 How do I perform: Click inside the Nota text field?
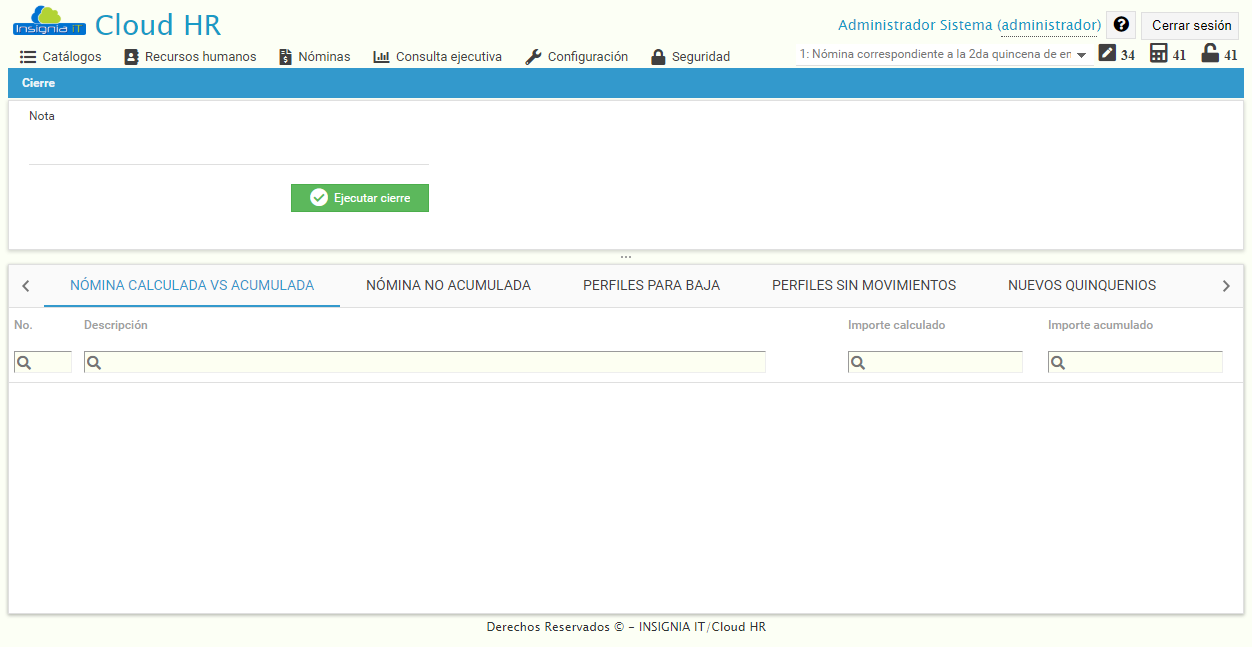[228, 145]
